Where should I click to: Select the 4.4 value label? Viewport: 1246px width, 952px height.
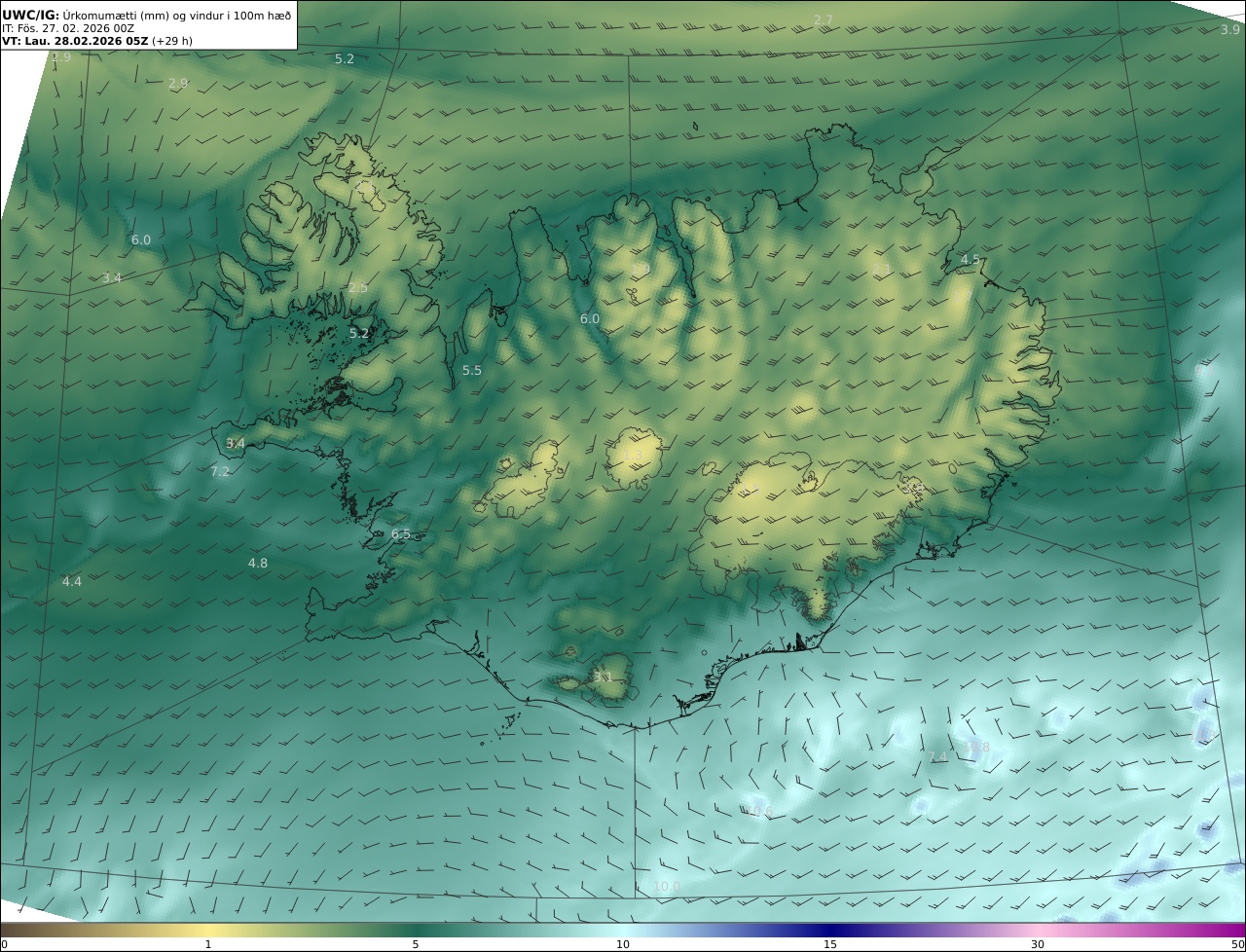(72, 582)
